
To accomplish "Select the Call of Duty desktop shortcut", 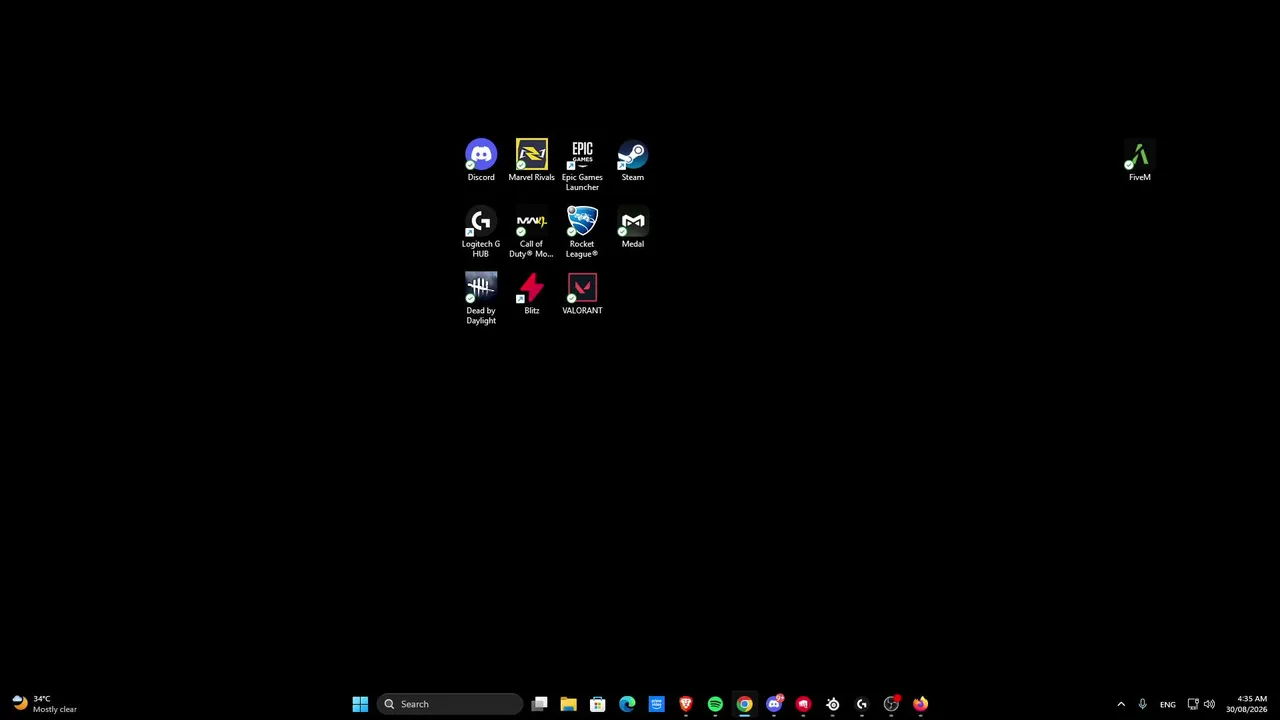I will (531, 232).
